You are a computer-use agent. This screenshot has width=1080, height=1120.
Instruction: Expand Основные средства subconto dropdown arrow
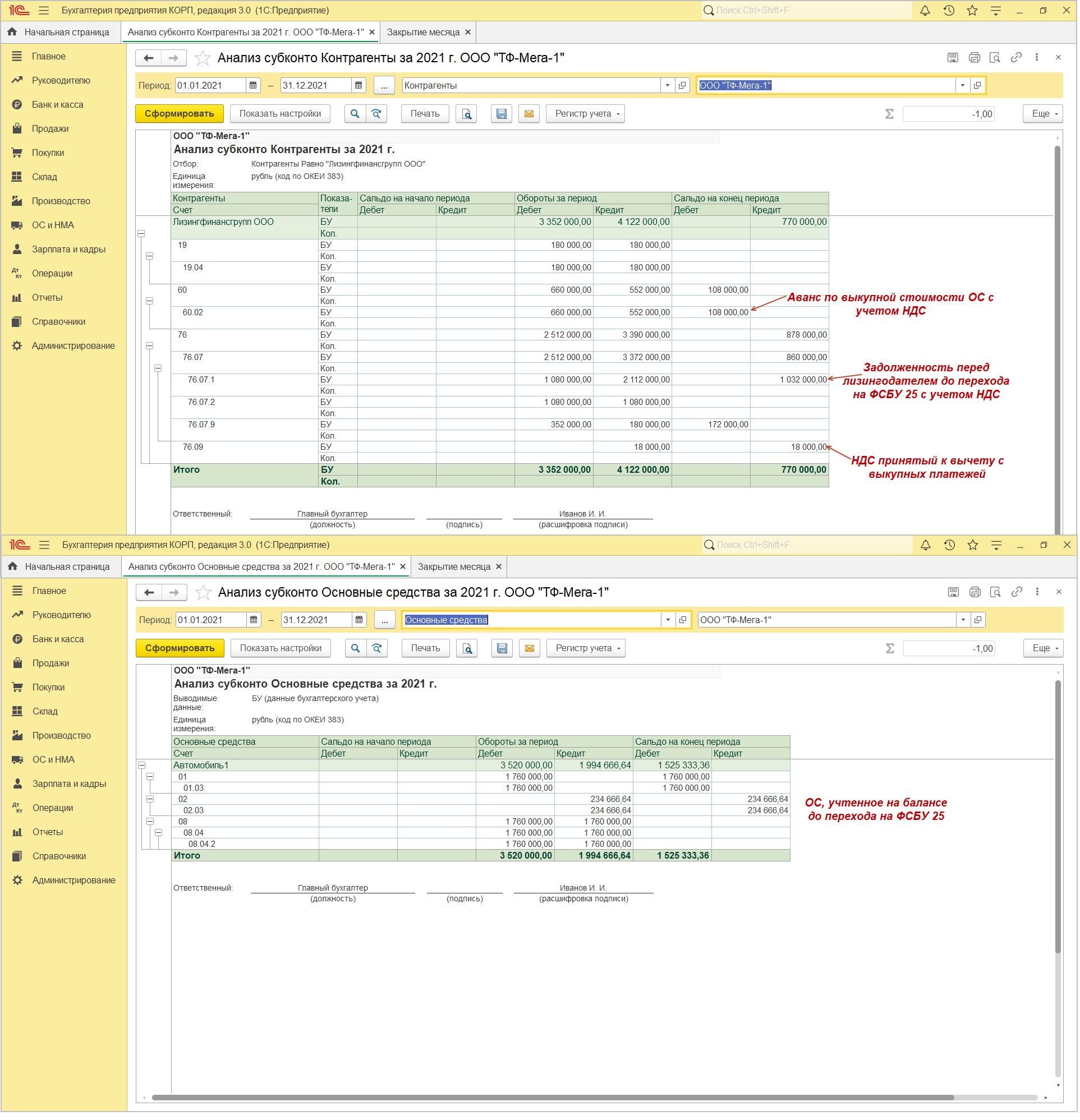point(669,621)
